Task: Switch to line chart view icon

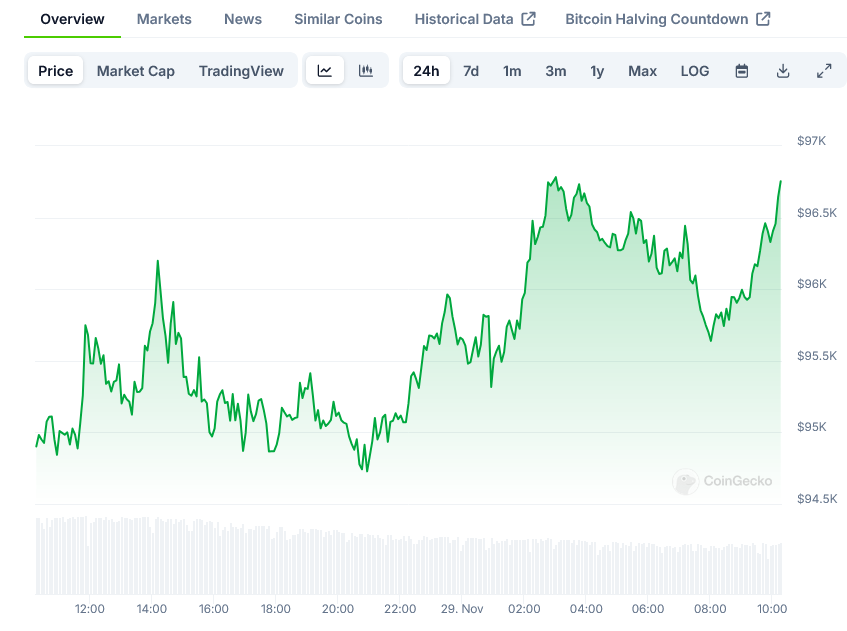Action: [325, 71]
